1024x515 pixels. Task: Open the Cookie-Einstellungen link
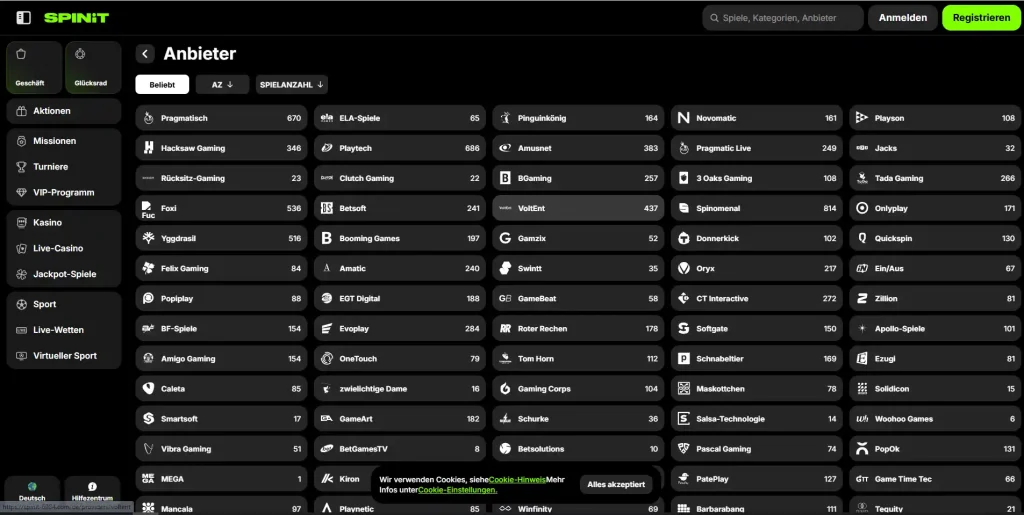click(458, 490)
